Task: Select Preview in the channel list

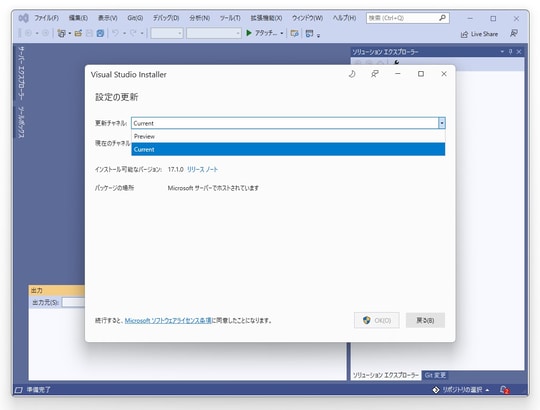Action: point(288,136)
